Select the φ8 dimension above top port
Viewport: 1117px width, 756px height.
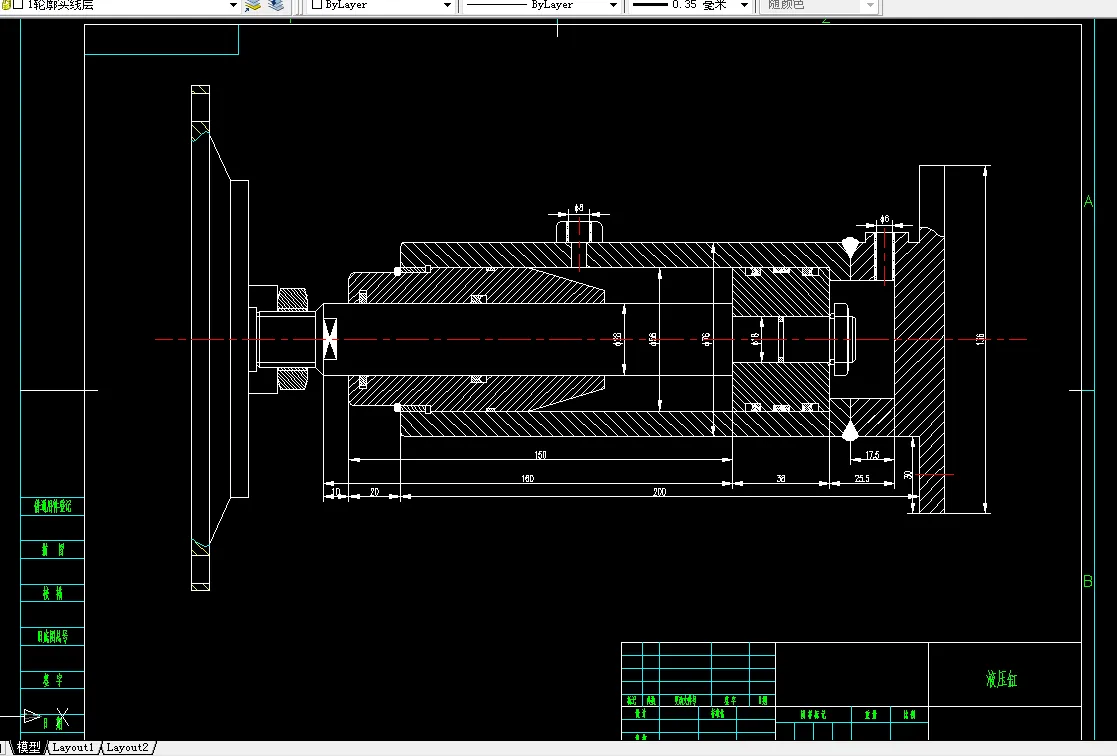[579, 208]
